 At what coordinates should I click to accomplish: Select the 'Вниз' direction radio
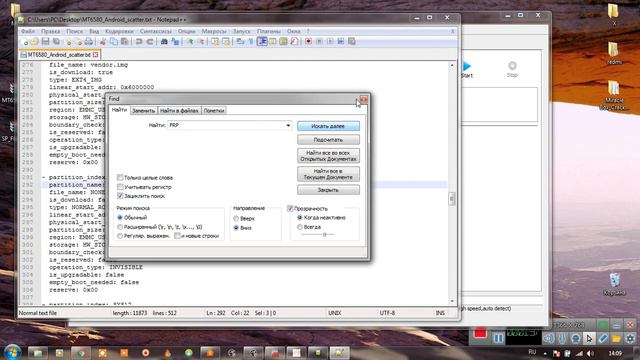(x=236, y=228)
